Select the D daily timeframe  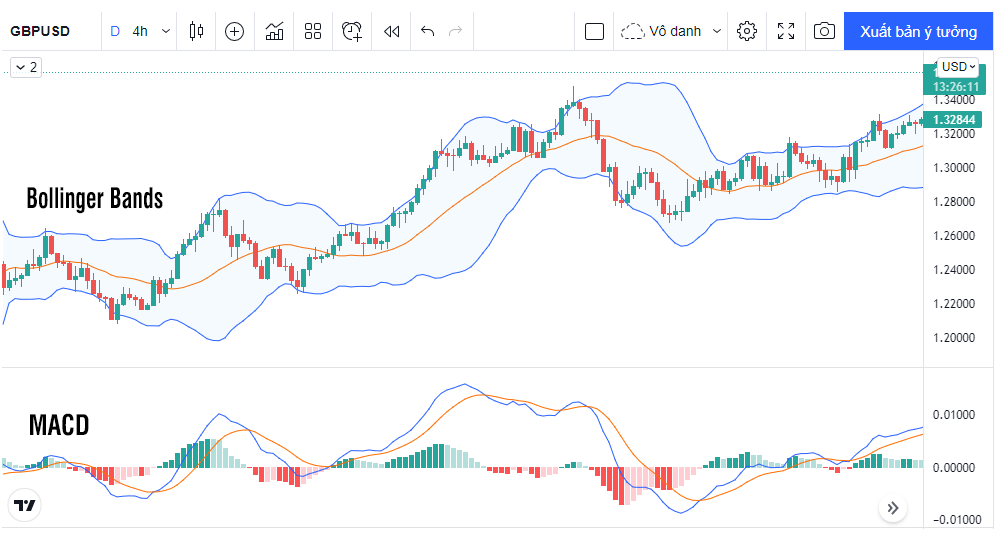(115, 31)
